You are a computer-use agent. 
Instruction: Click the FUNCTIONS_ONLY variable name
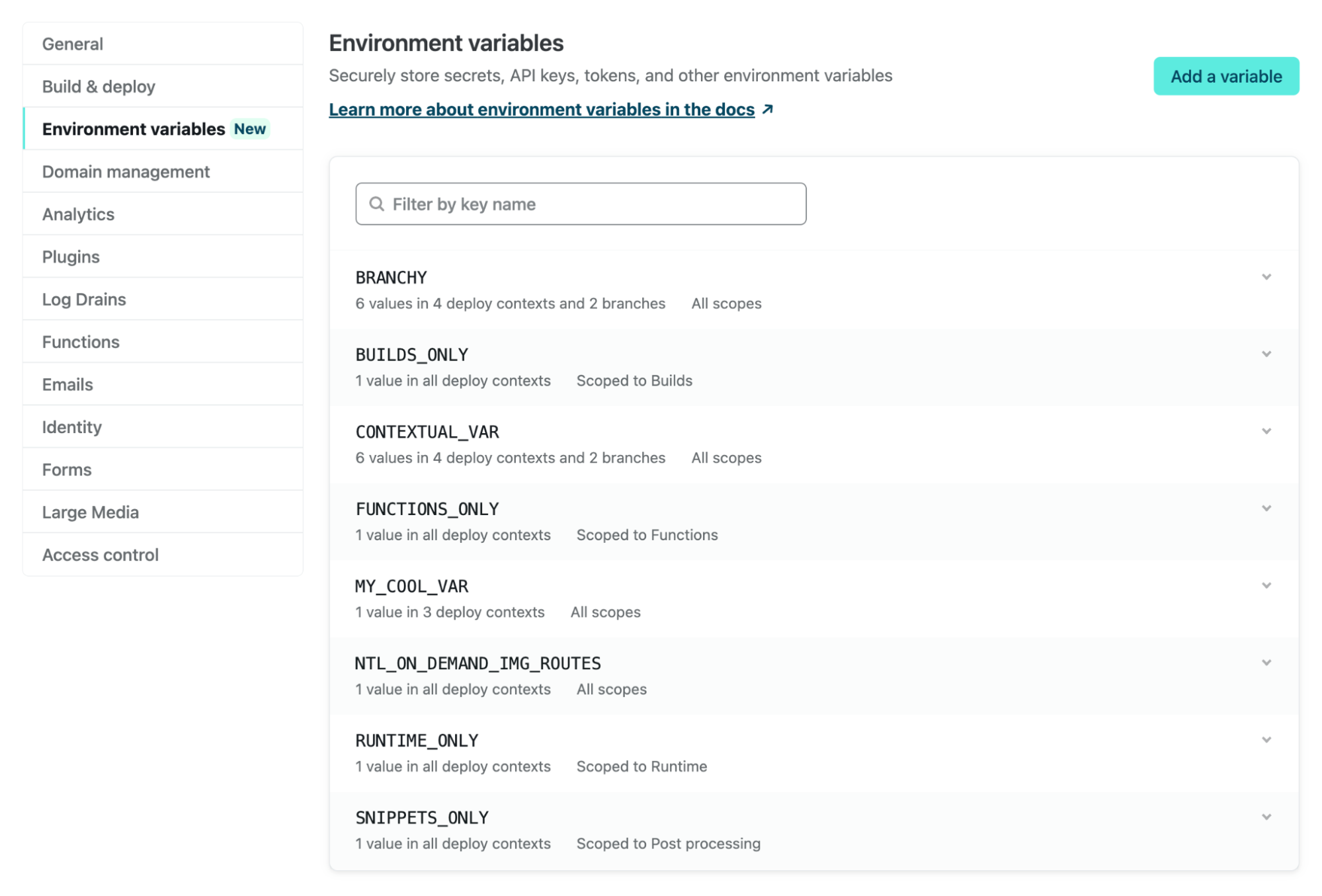tap(427, 509)
